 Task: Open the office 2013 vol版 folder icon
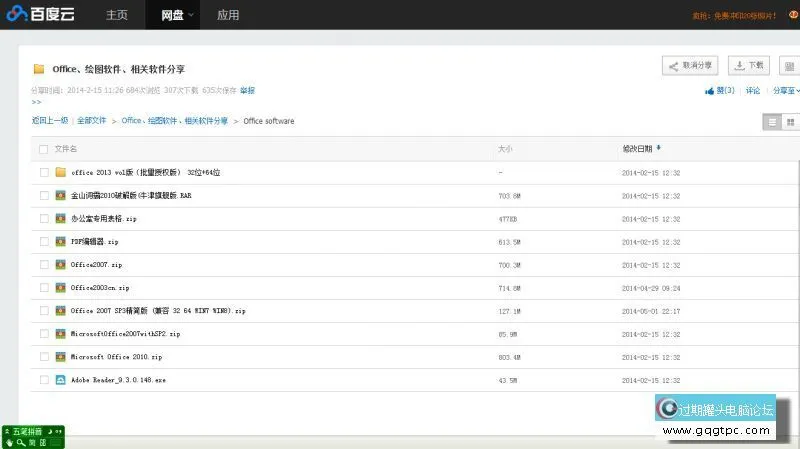click(61, 172)
